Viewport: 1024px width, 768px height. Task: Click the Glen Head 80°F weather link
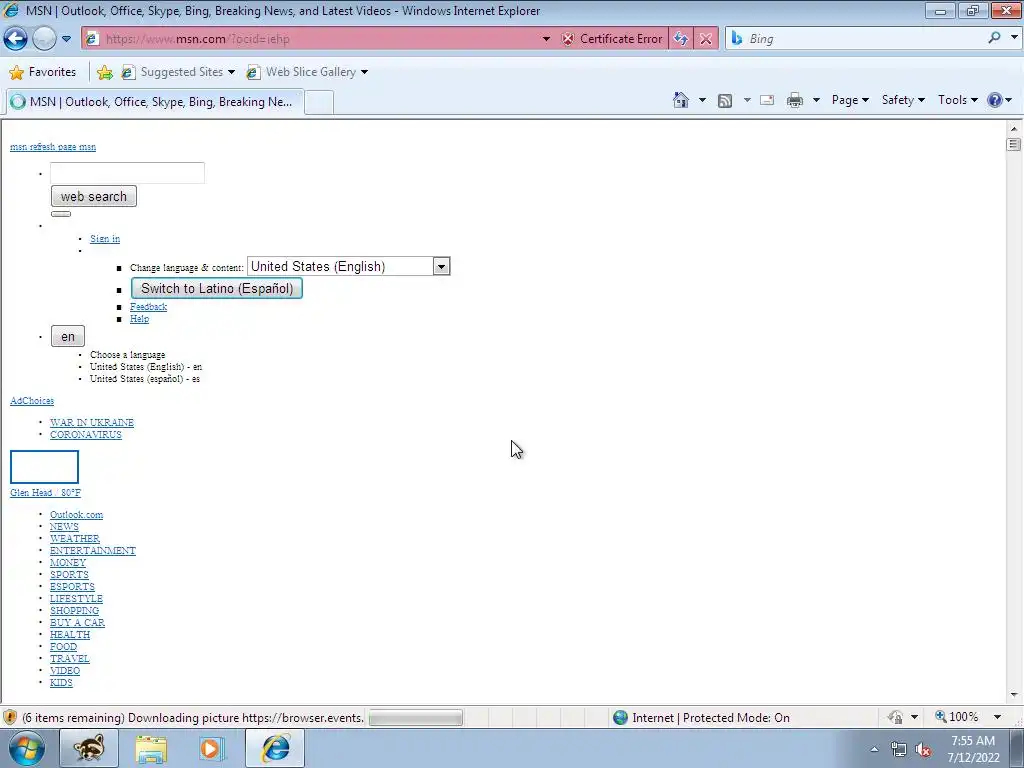point(46,492)
